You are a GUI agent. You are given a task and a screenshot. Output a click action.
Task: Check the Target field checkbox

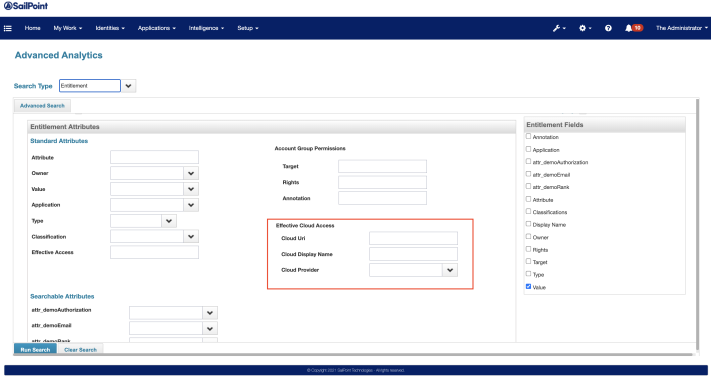(x=528, y=261)
